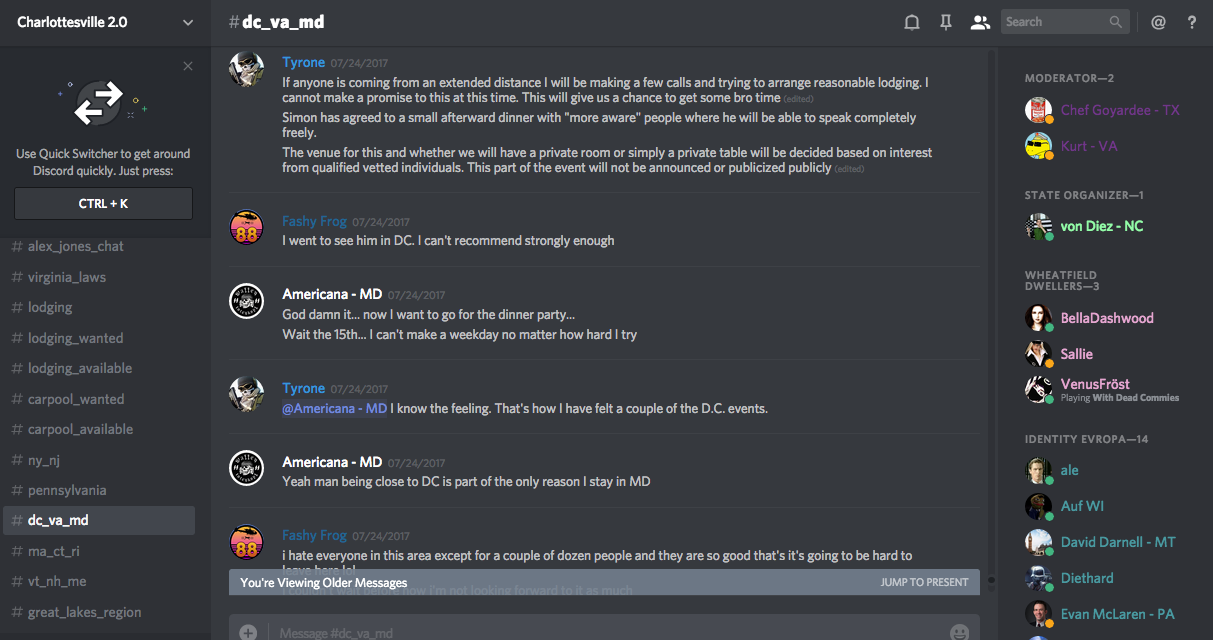Viewport: 1213px width, 640px height.
Task: Click the help question mark icon
Action: click(x=1192, y=22)
